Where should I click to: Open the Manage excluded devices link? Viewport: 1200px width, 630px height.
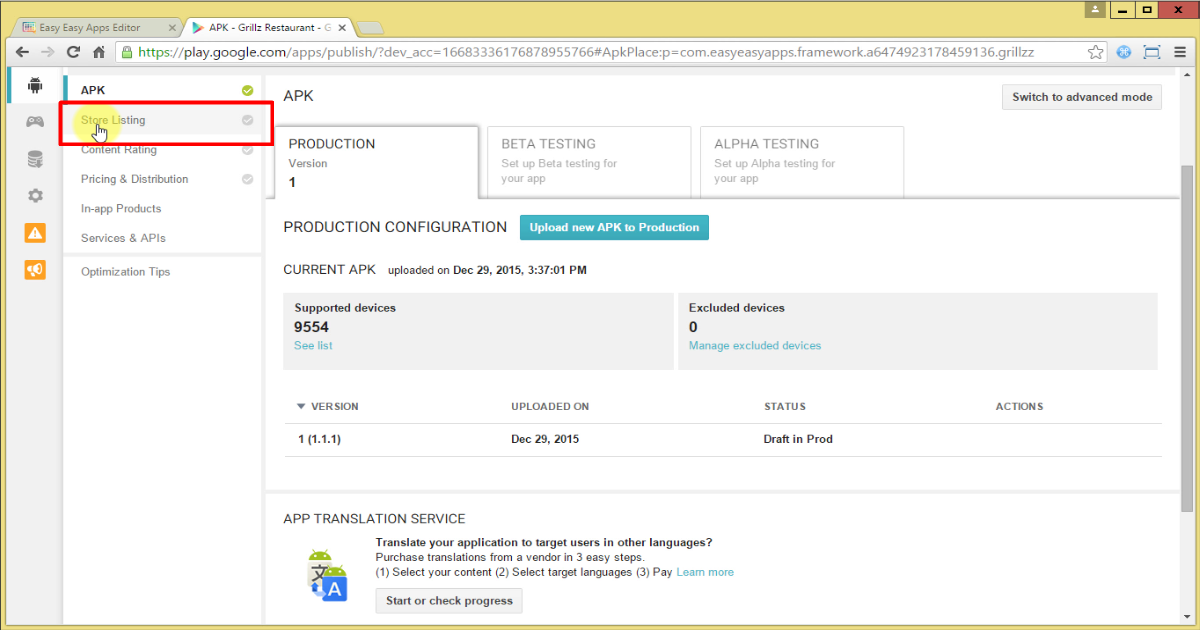click(x=755, y=344)
